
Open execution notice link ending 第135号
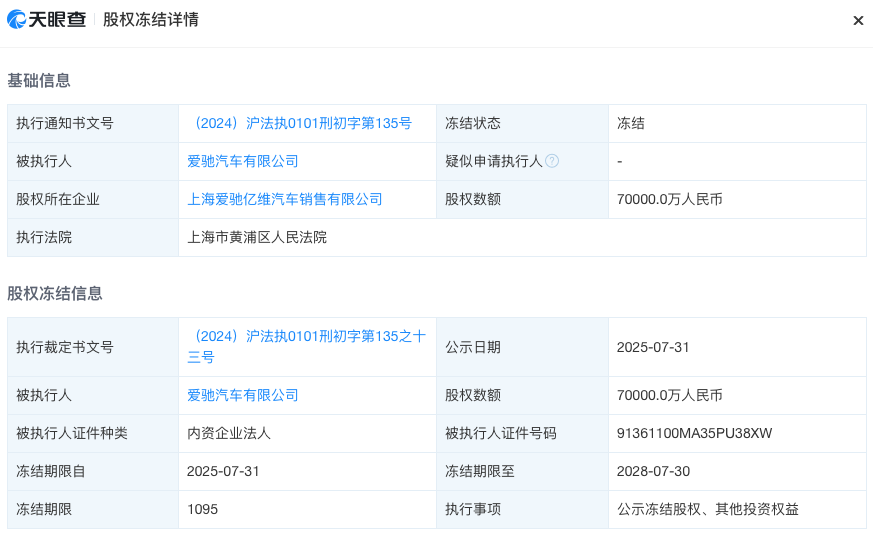299,123
